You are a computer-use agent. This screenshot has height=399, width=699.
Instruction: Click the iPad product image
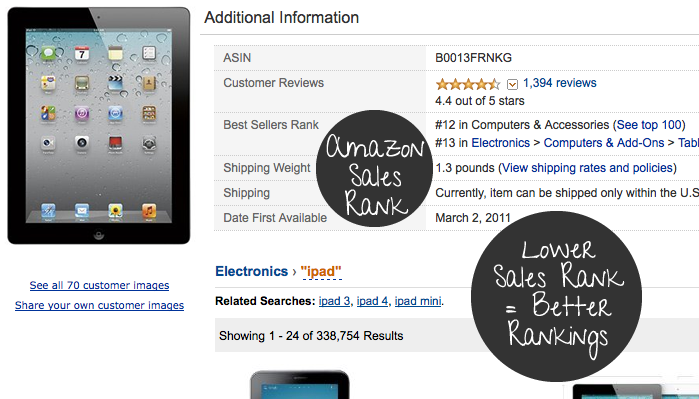click(99, 126)
